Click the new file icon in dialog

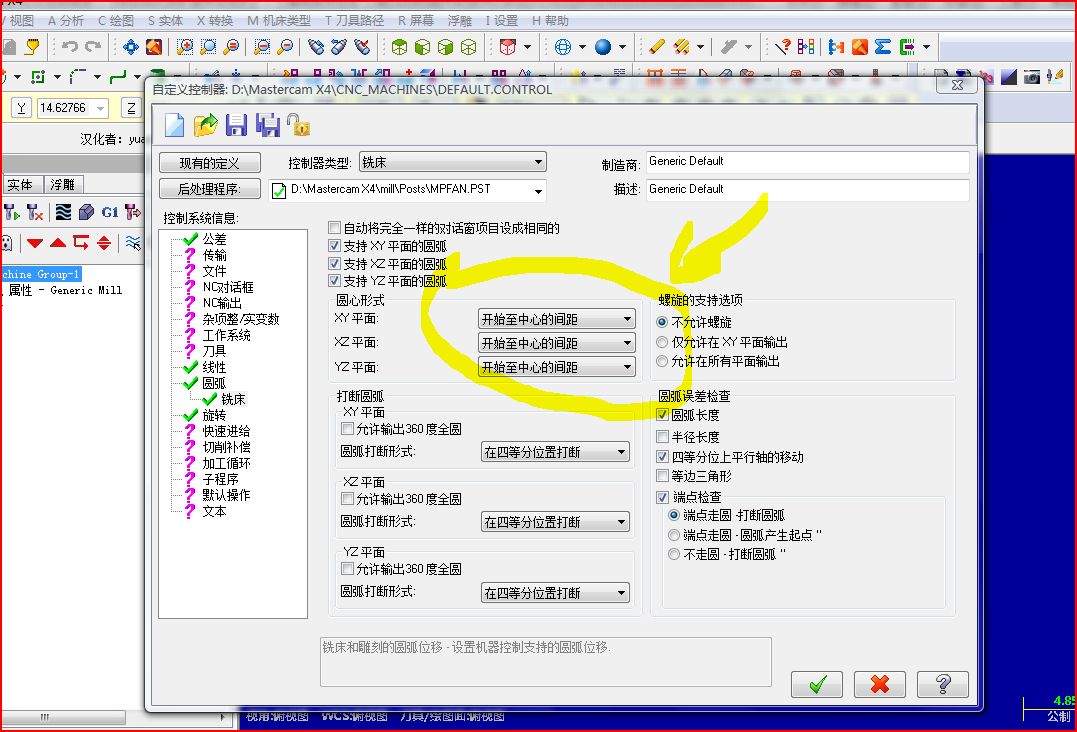click(174, 126)
